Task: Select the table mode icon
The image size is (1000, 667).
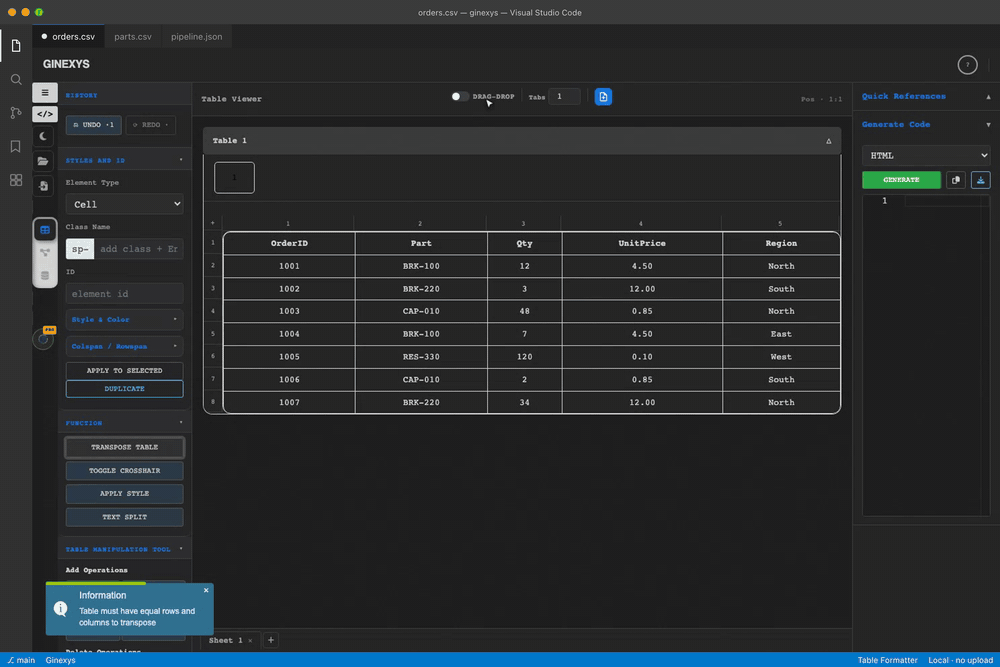Action: pyautogui.click(x=45, y=230)
